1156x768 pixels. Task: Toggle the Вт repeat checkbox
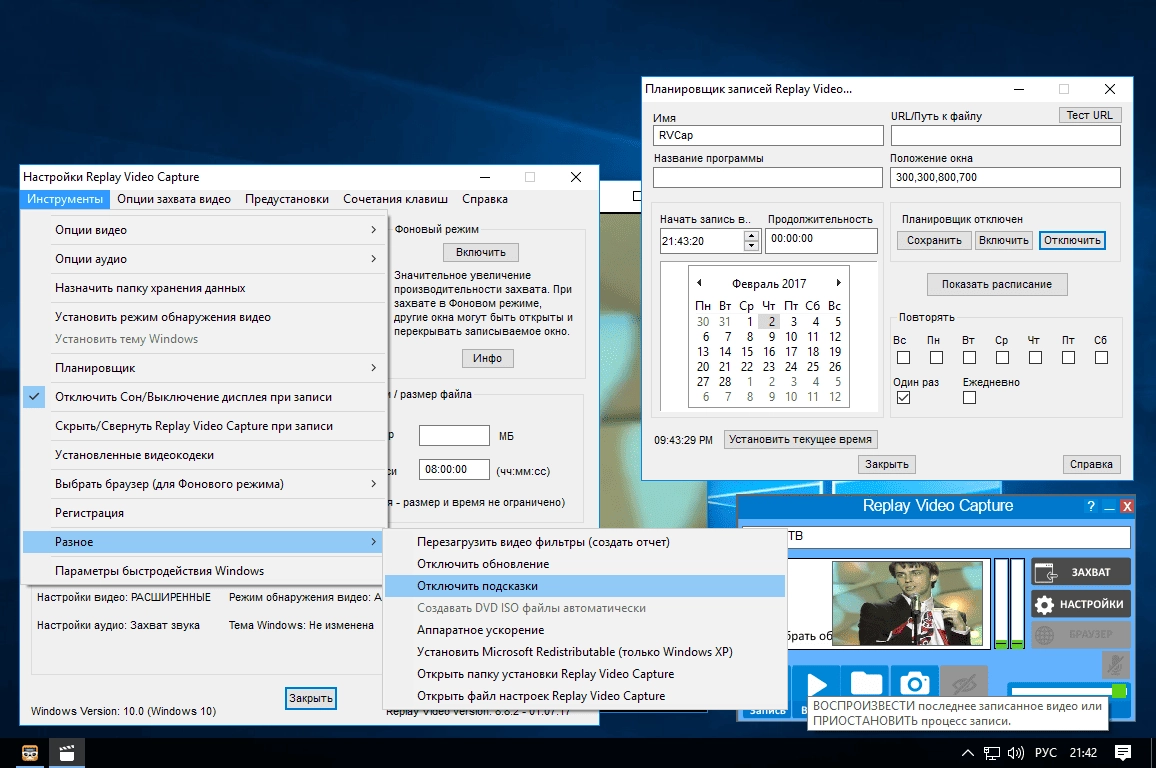[x=969, y=357]
